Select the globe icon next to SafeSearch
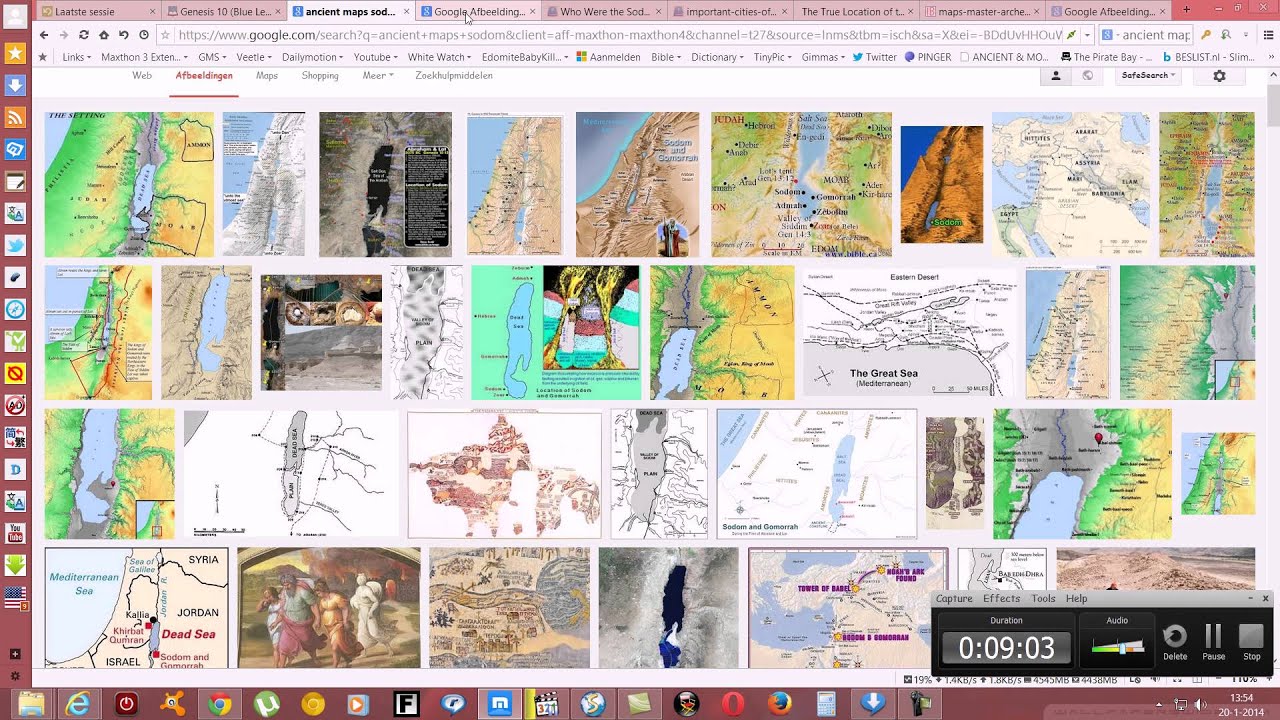Screen dimensions: 1280x720 pyautogui.click(x=1088, y=76)
